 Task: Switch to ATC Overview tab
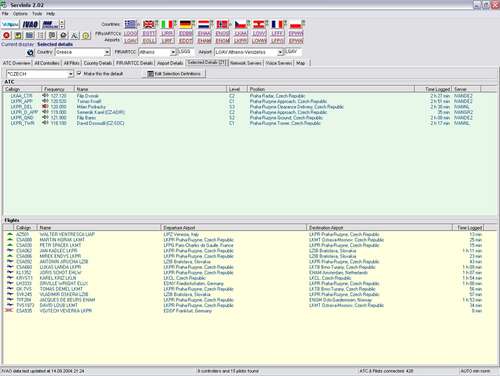pos(17,63)
